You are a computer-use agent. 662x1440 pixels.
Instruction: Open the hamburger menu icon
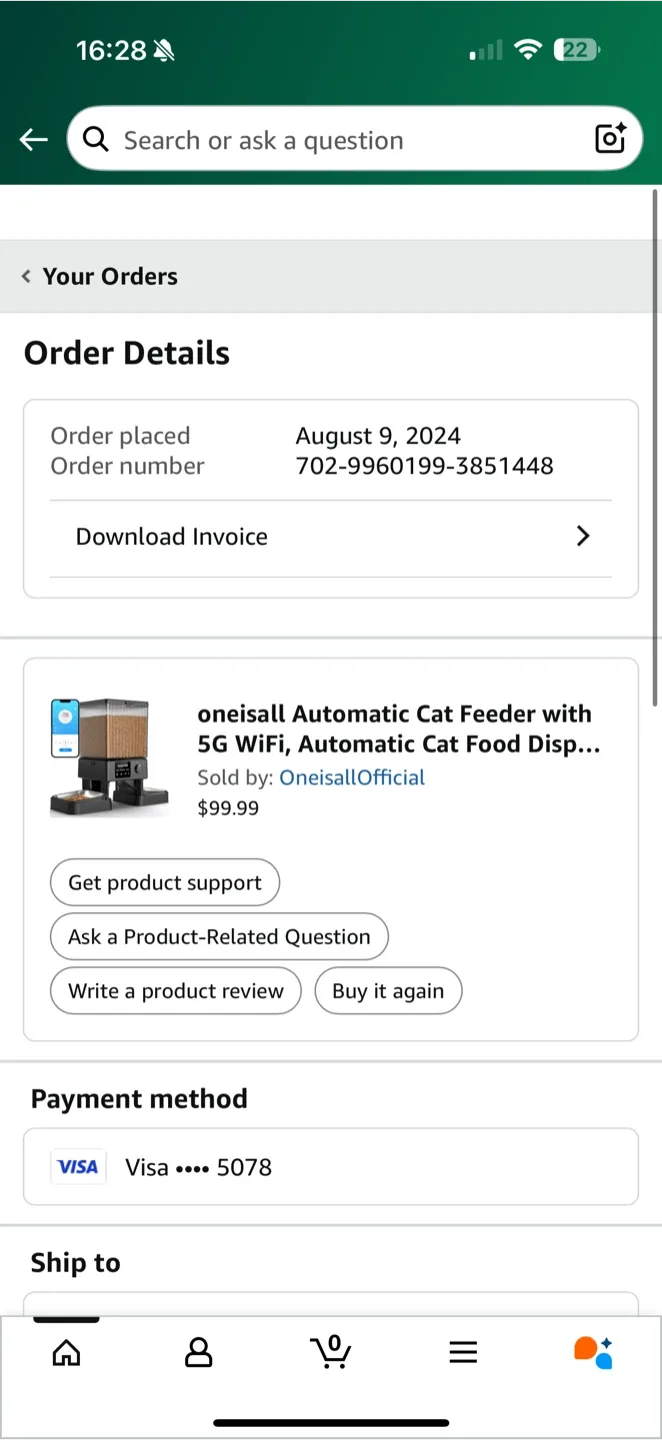point(463,1351)
